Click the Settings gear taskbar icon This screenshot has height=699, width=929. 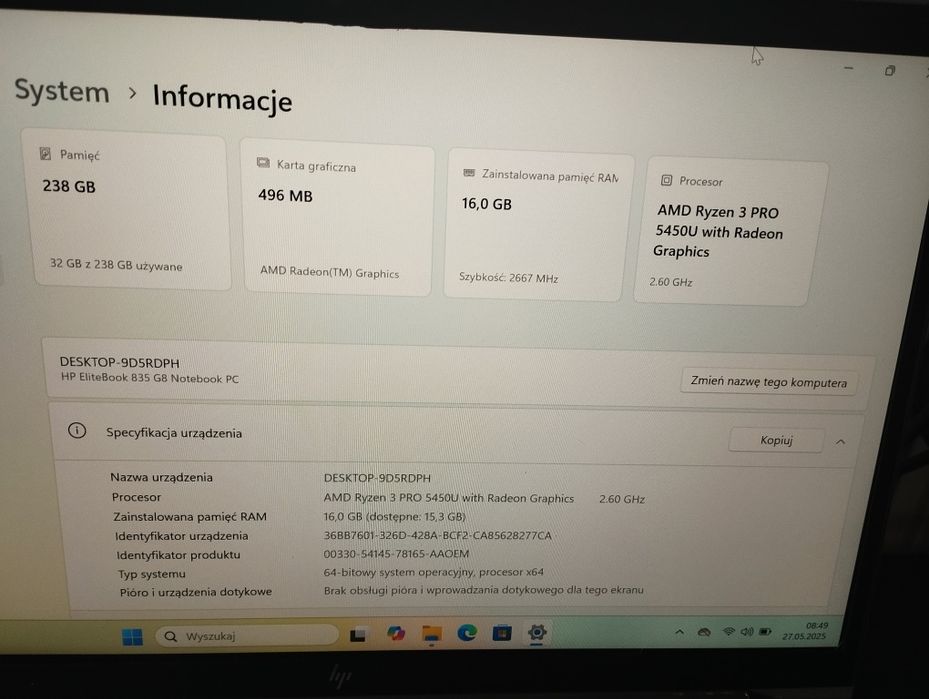[x=537, y=632]
